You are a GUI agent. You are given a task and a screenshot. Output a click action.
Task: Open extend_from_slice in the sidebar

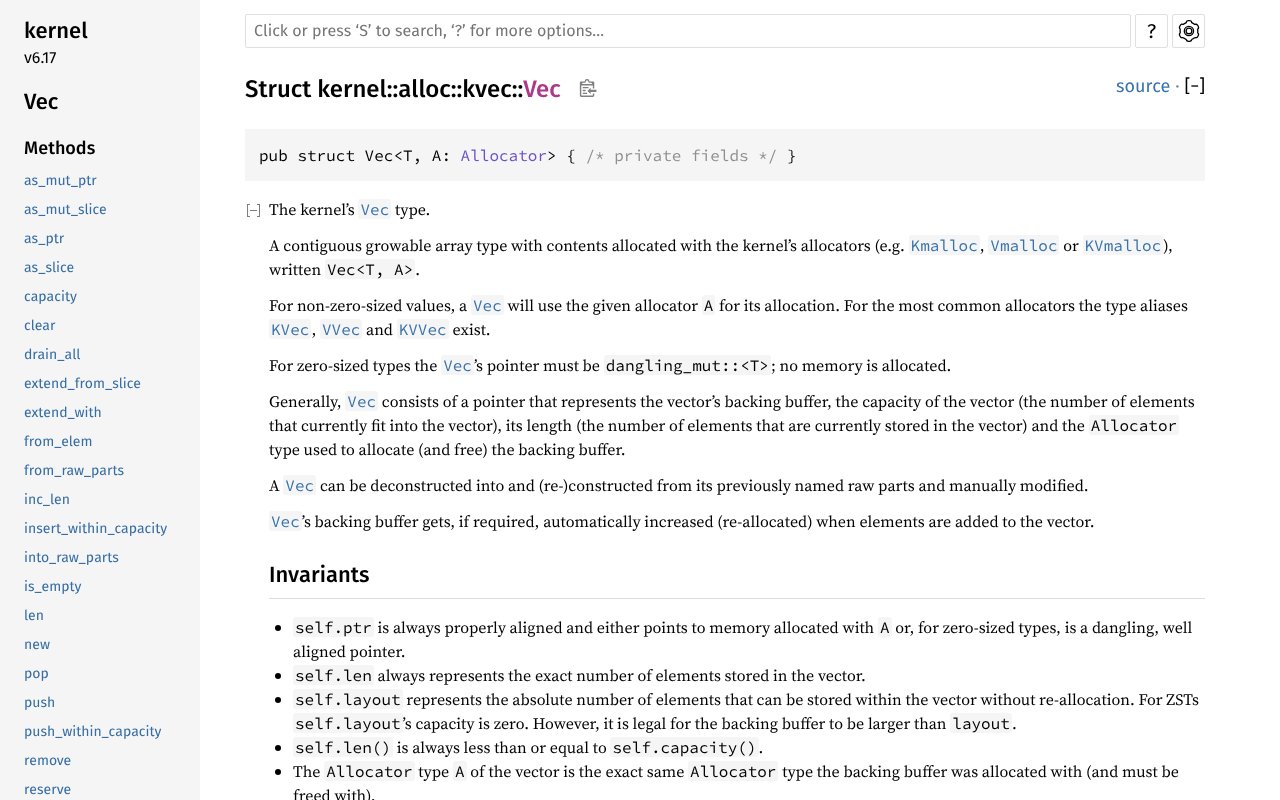[82, 383]
